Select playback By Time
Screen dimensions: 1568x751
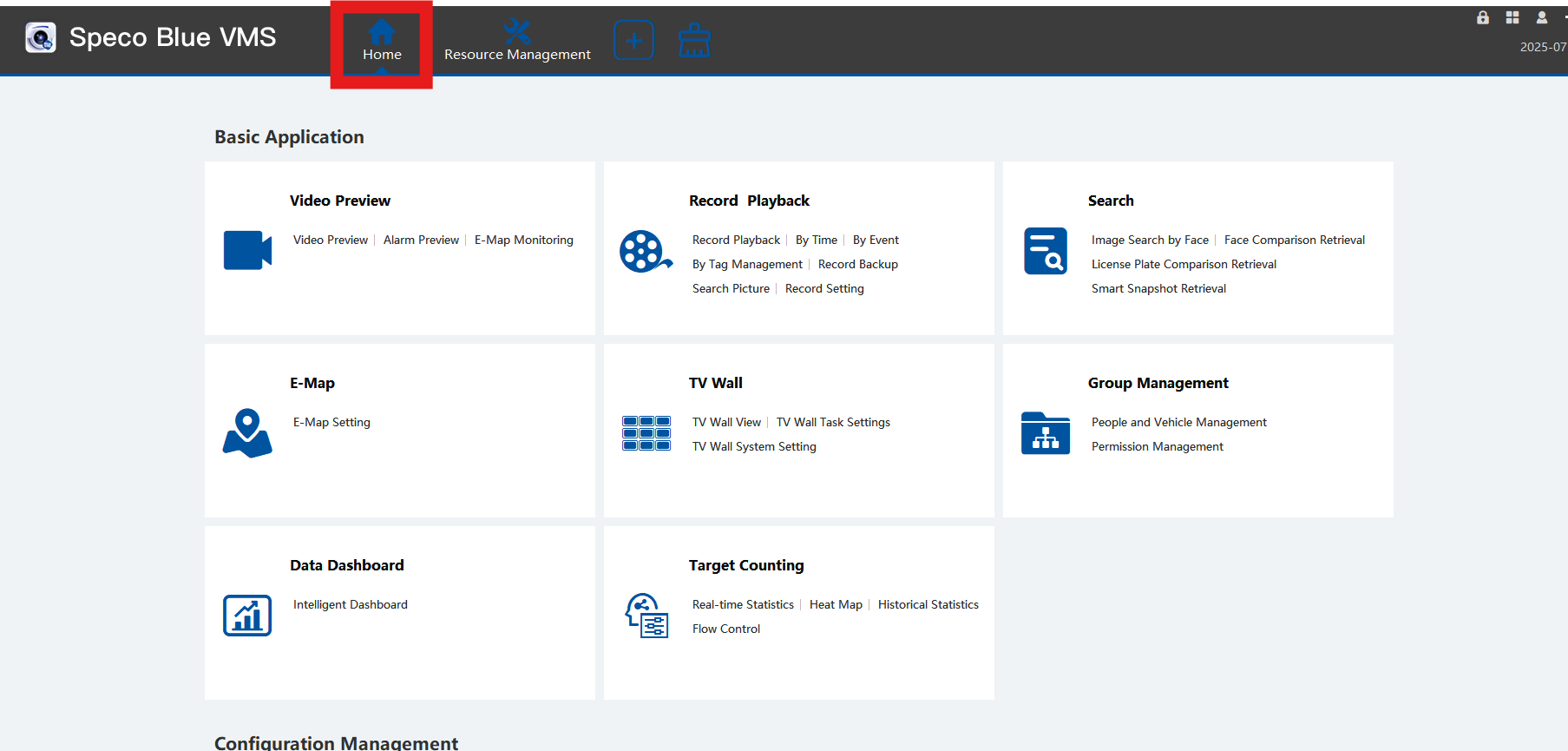817,240
